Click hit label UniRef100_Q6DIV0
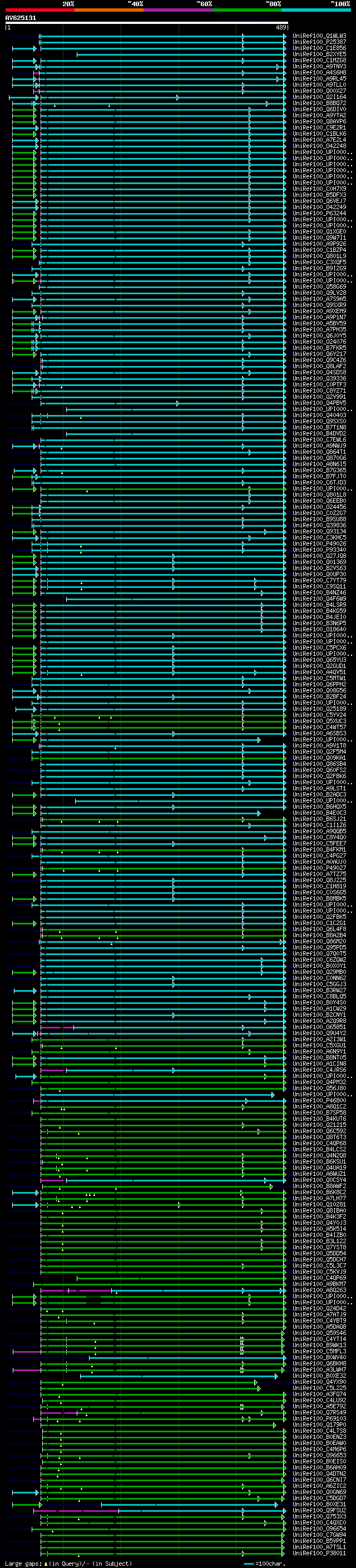356x1568 pixels. pos(319,110)
